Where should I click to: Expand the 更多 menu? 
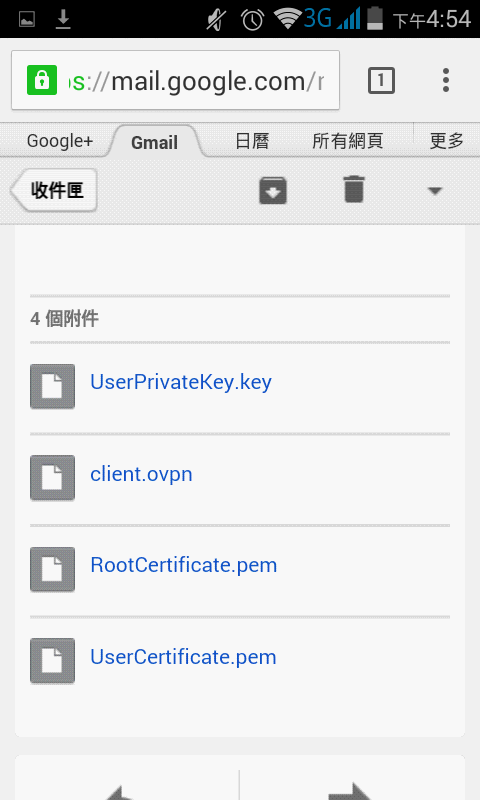(446, 141)
